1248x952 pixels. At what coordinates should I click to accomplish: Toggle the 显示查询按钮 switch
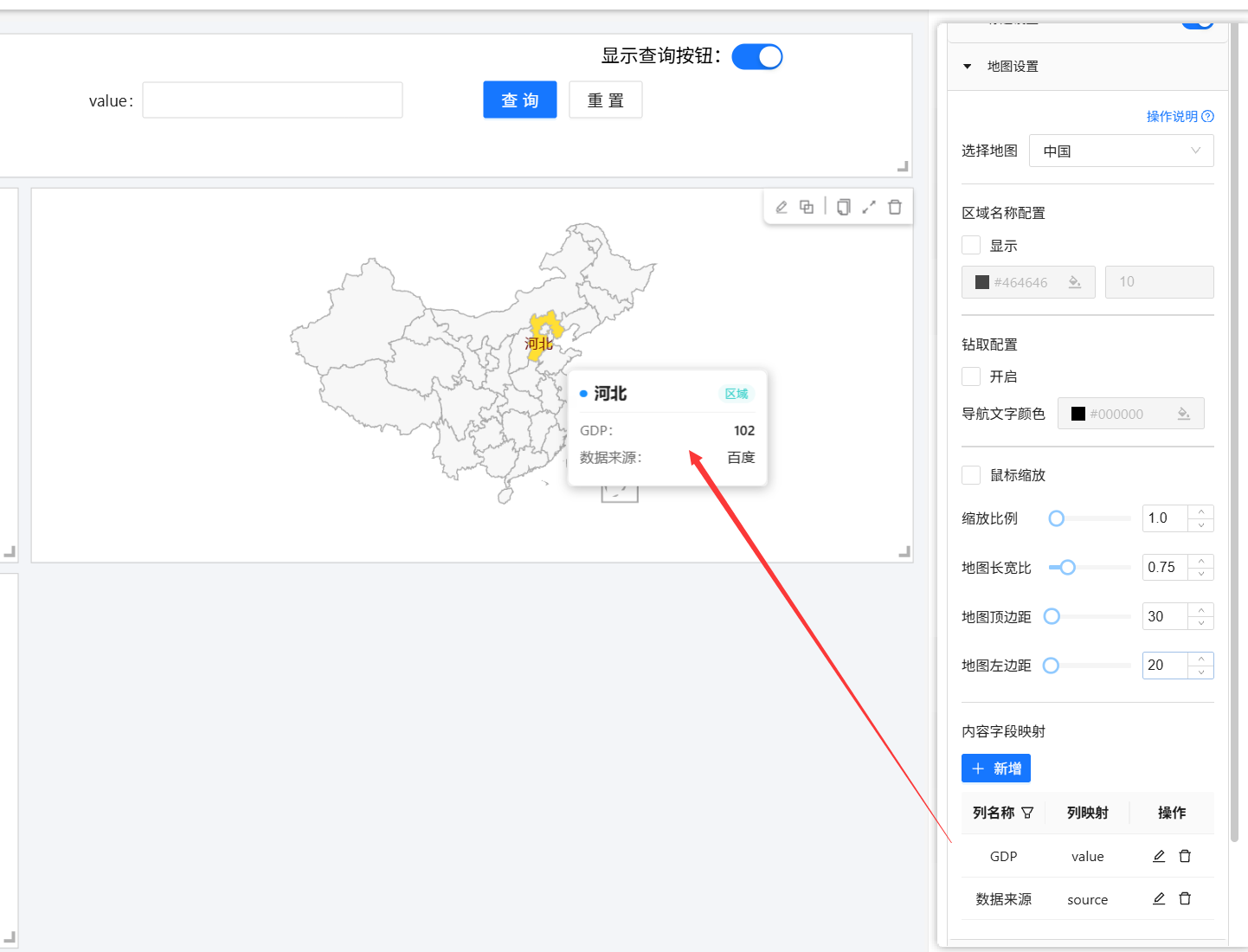(756, 57)
